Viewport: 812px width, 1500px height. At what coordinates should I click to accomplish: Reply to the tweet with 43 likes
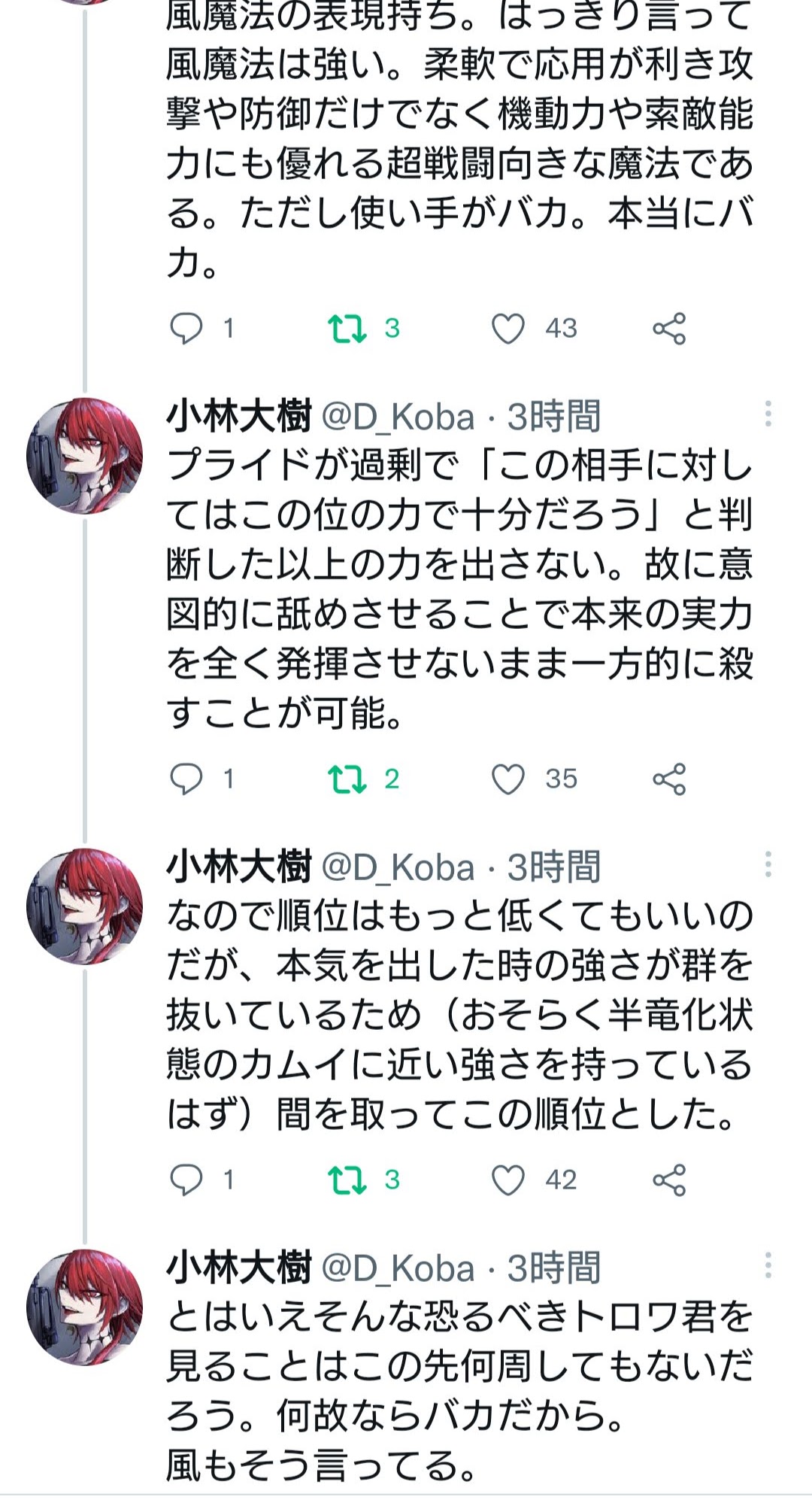click(186, 328)
